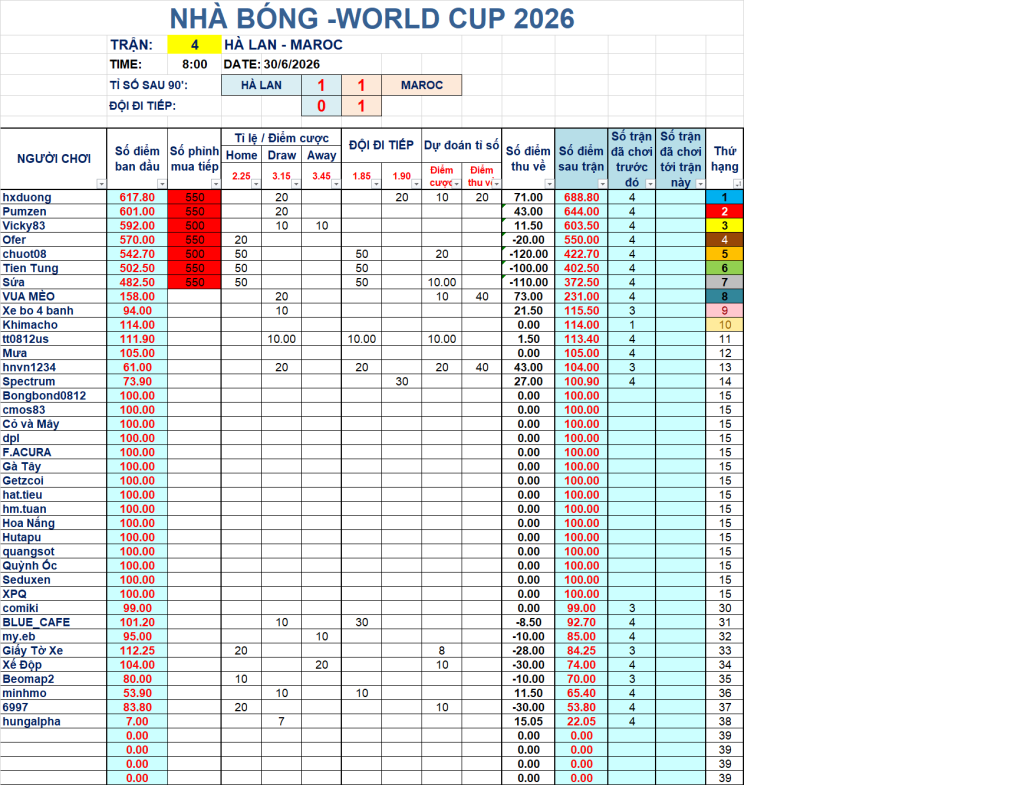Open the Số trận đã chơi trước đó filter

[x=650, y=184]
